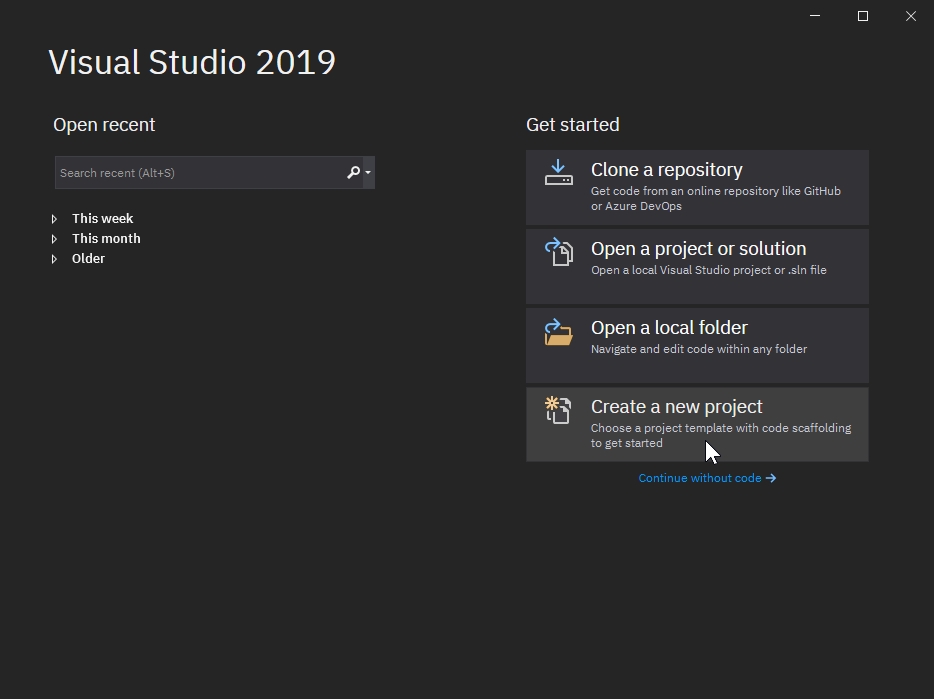Open the search options dropdown arrow
This screenshot has height=699, width=934.
(368, 173)
